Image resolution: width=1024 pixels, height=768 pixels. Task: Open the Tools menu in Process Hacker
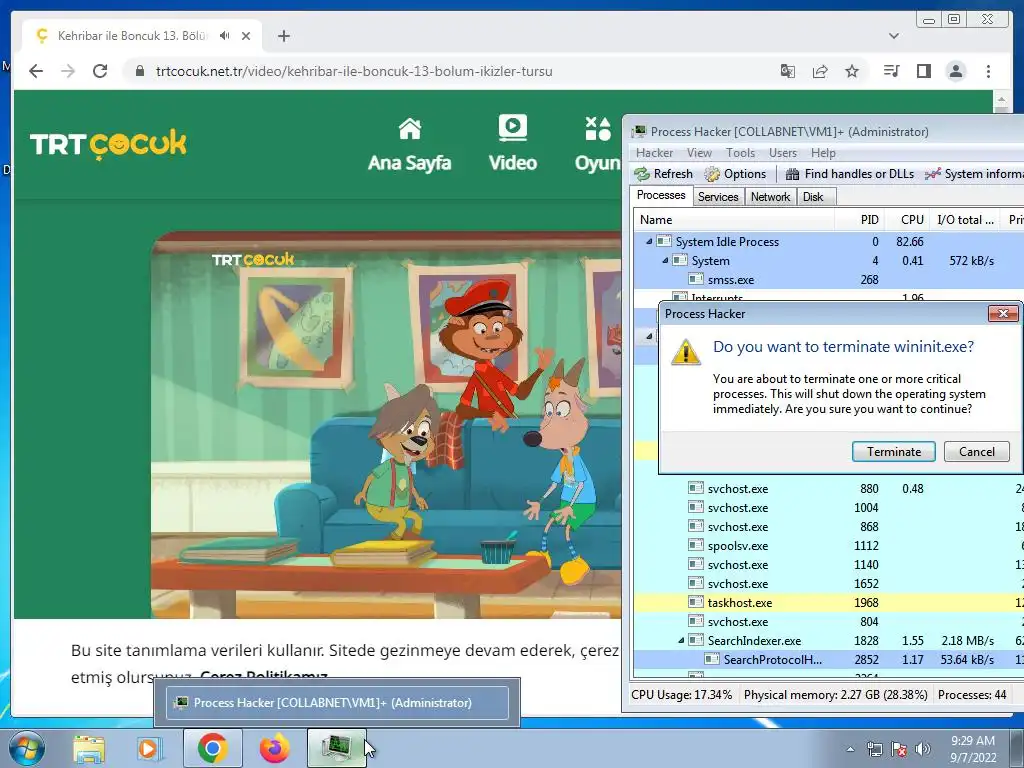click(x=740, y=153)
